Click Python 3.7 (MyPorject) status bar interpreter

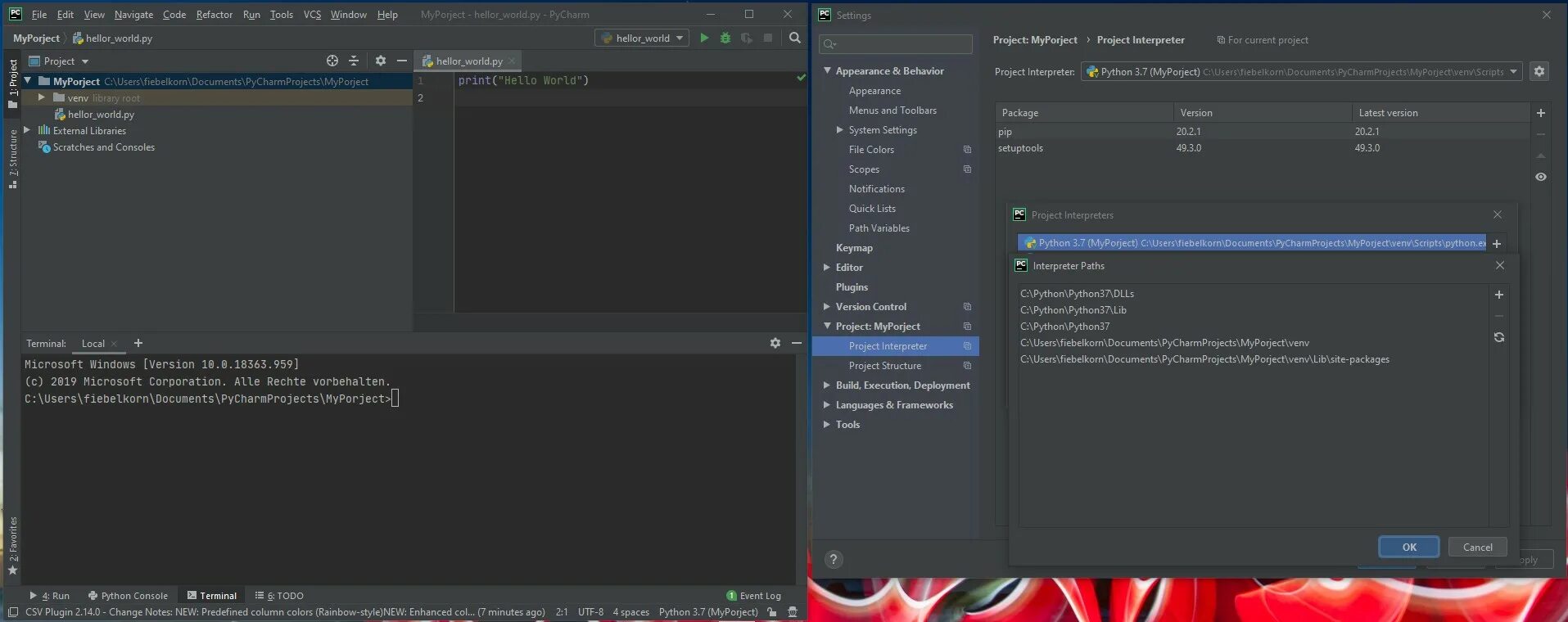(x=708, y=611)
